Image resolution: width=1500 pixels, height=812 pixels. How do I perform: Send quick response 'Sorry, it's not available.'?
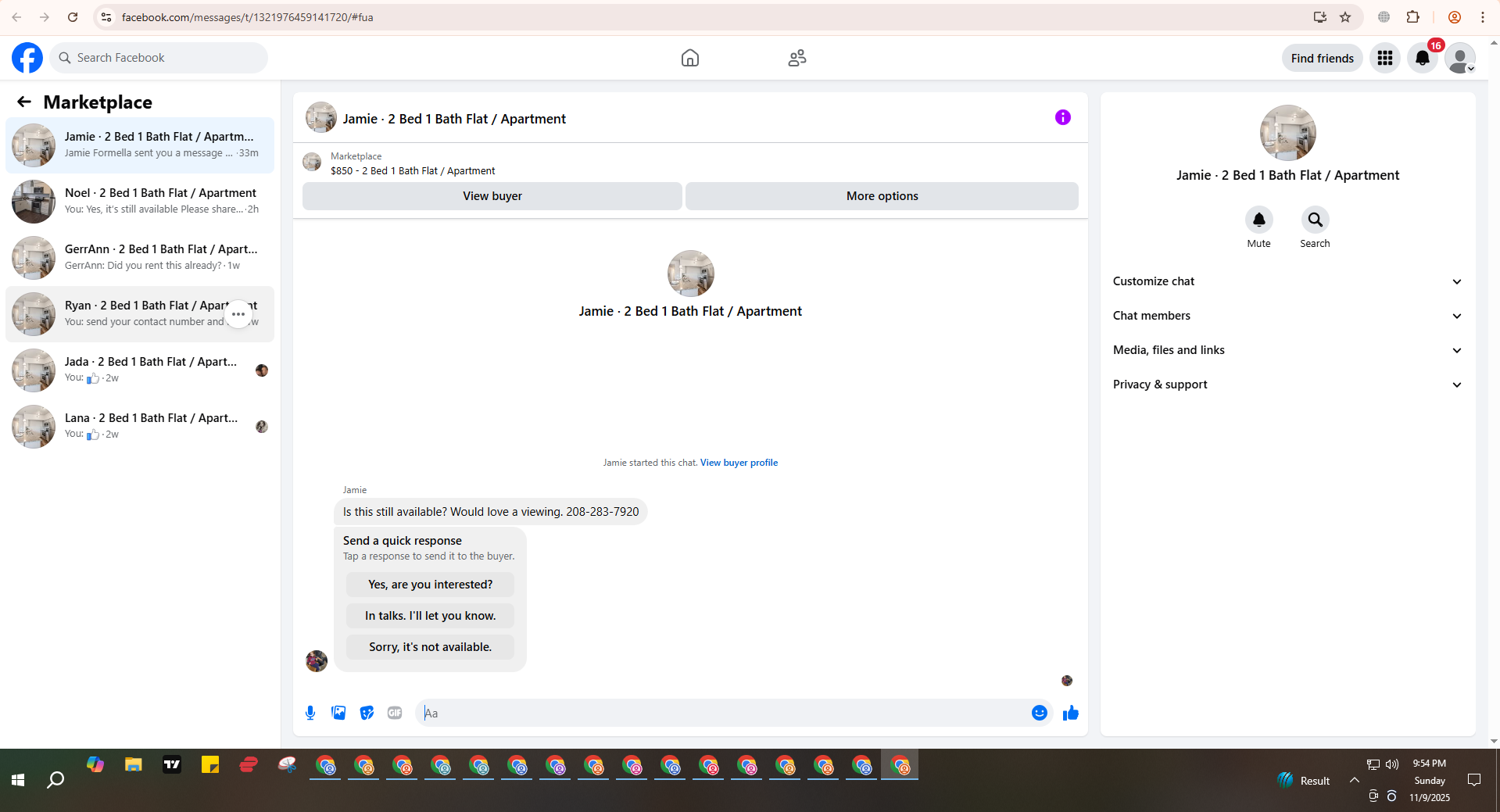click(431, 647)
